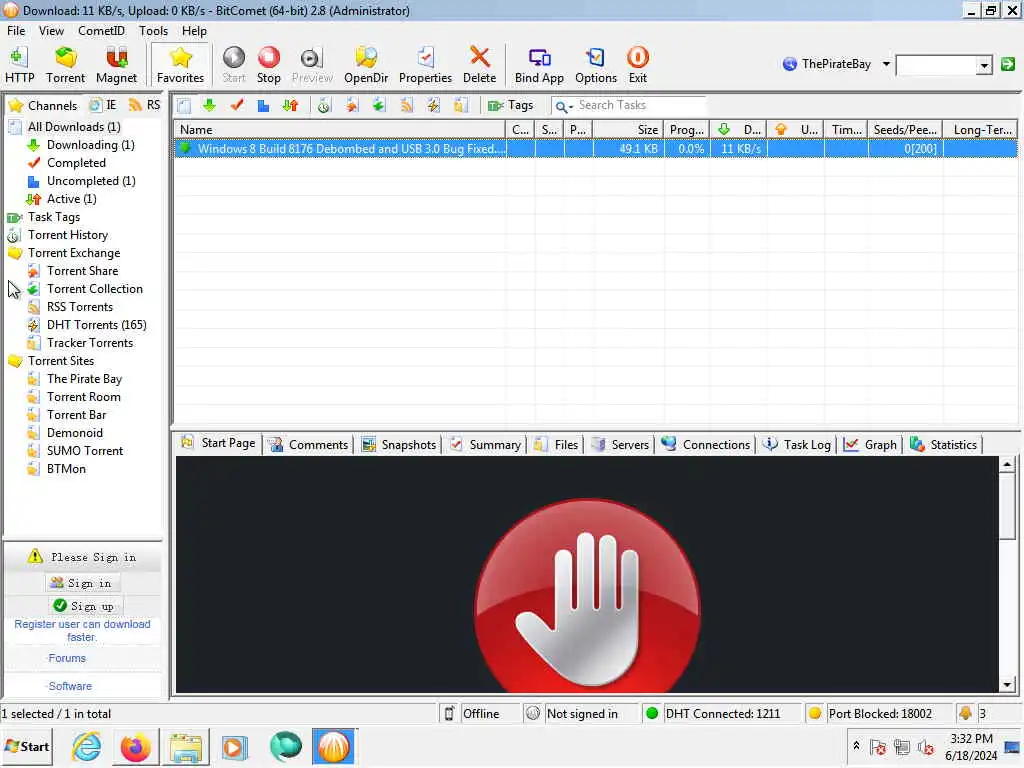This screenshot has height=768, width=1024.
Task: Click the OpenDir toolbar icon
Action: click(x=366, y=65)
